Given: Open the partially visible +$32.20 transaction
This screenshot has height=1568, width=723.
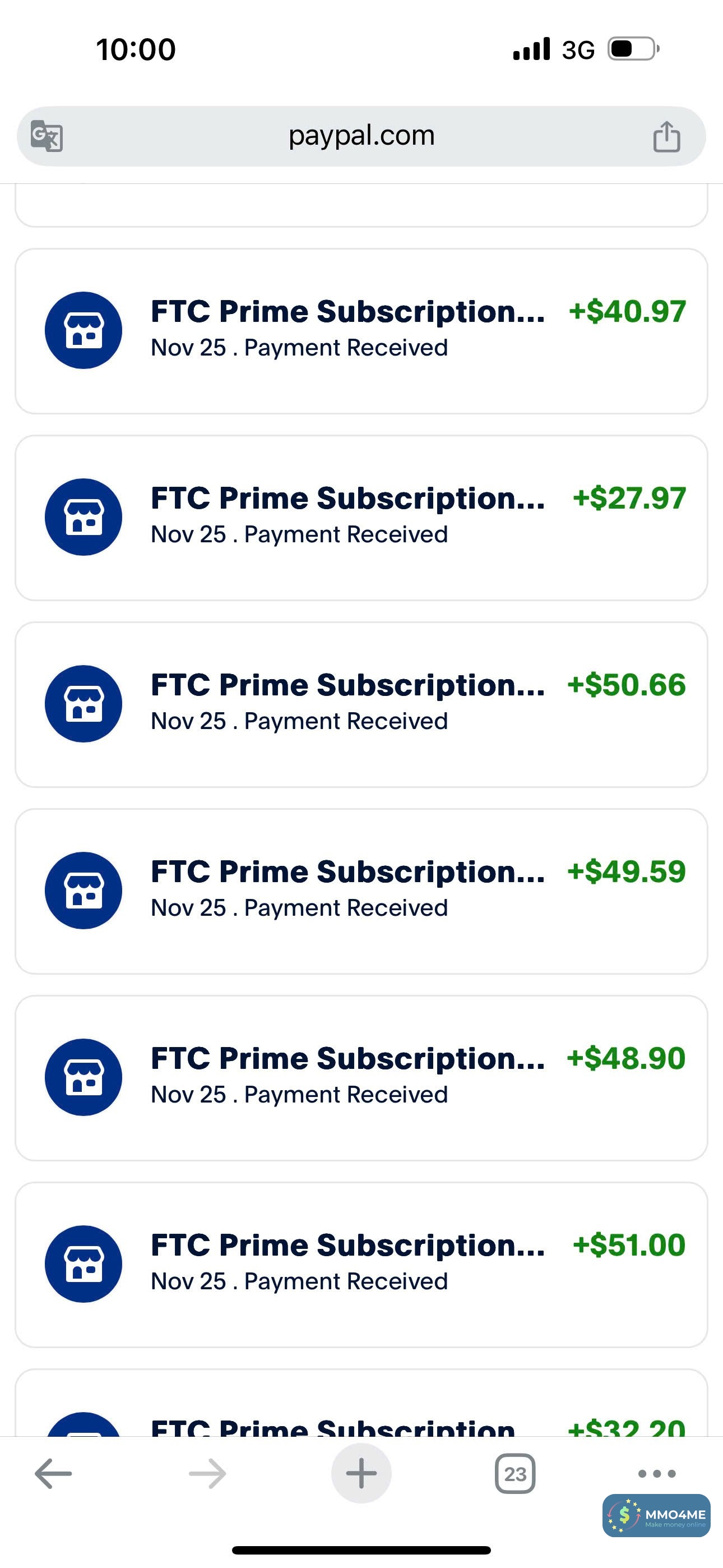Looking at the screenshot, I should [x=361, y=1412].
